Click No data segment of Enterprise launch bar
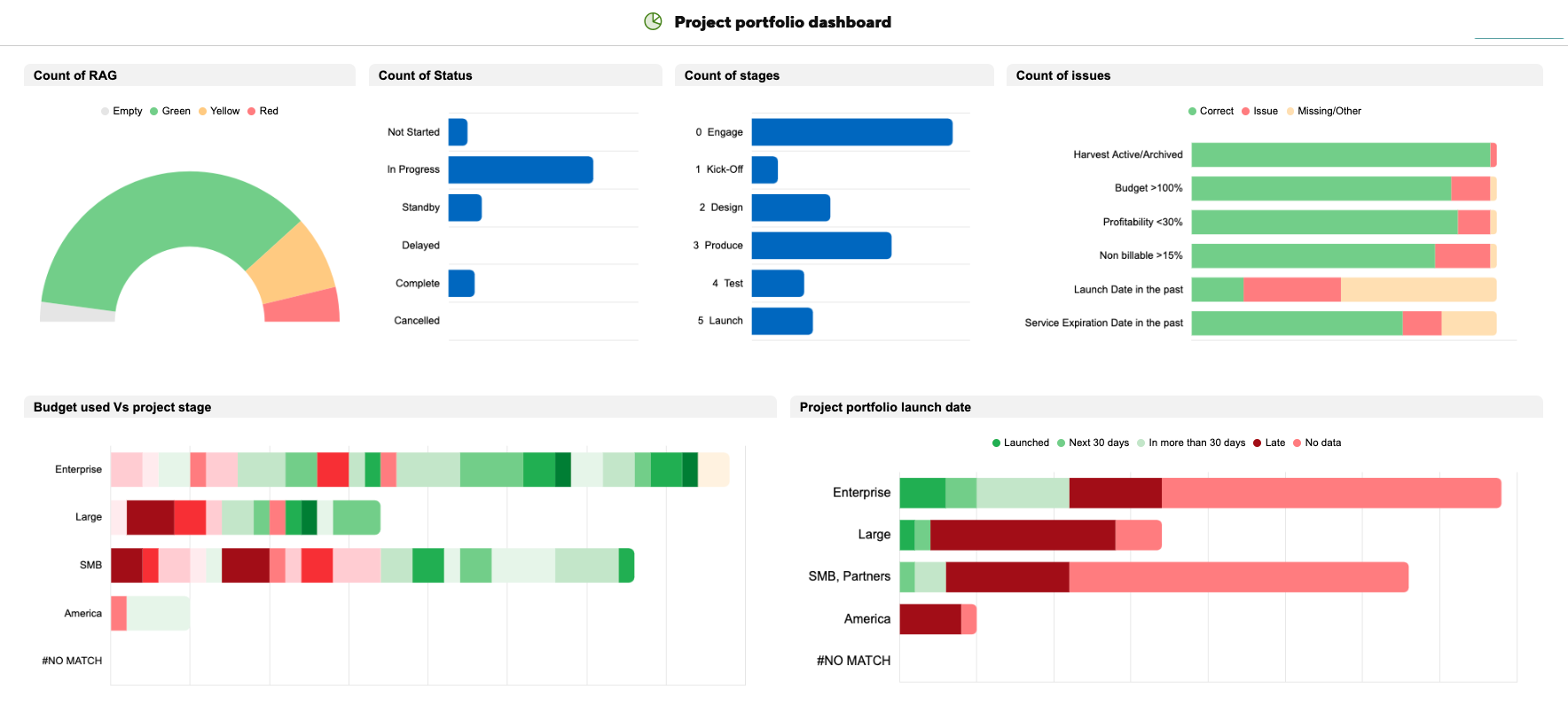Viewport: 1568px width, 721px height. (1331, 493)
